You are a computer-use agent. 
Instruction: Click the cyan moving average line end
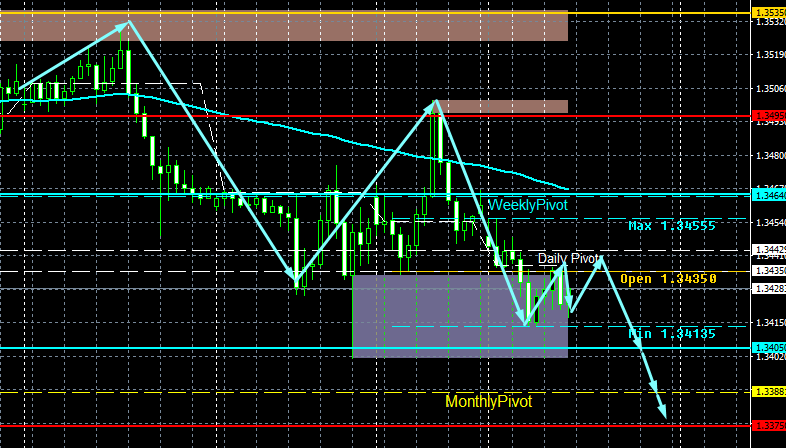pos(567,189)
